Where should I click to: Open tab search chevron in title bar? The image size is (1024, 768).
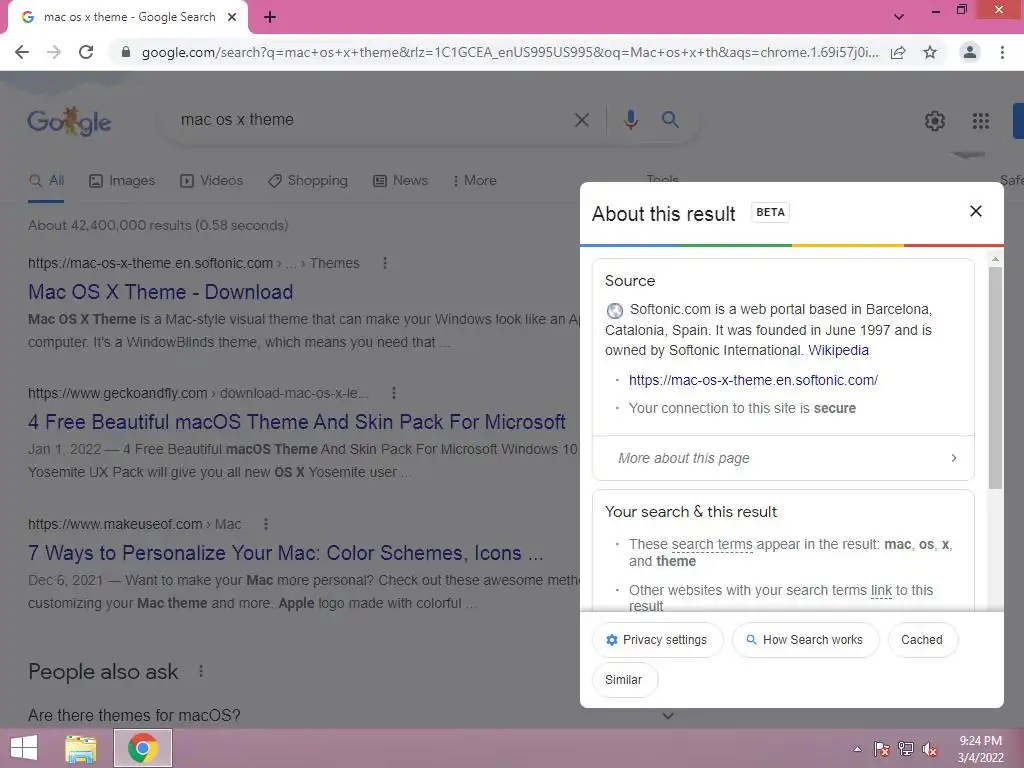(899, 17)
